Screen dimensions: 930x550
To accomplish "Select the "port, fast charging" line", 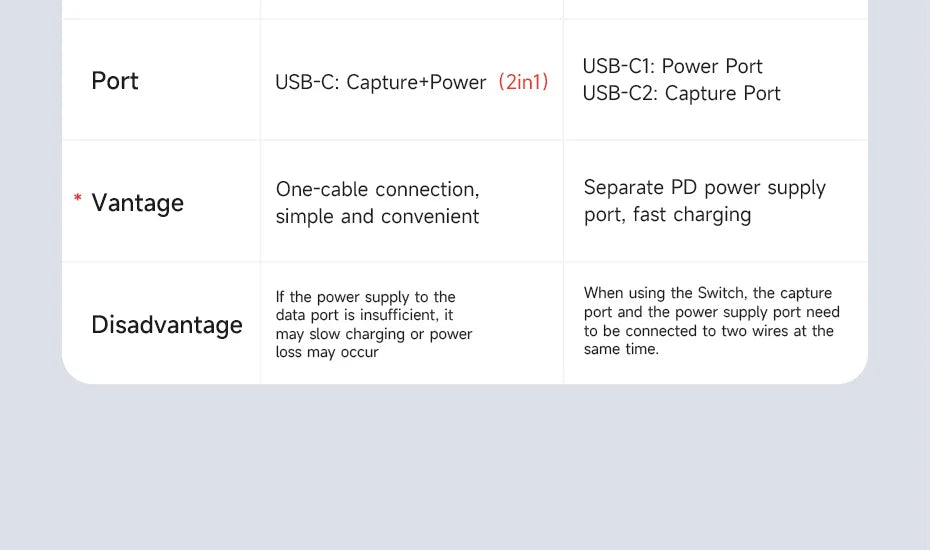I will [667, 215].
